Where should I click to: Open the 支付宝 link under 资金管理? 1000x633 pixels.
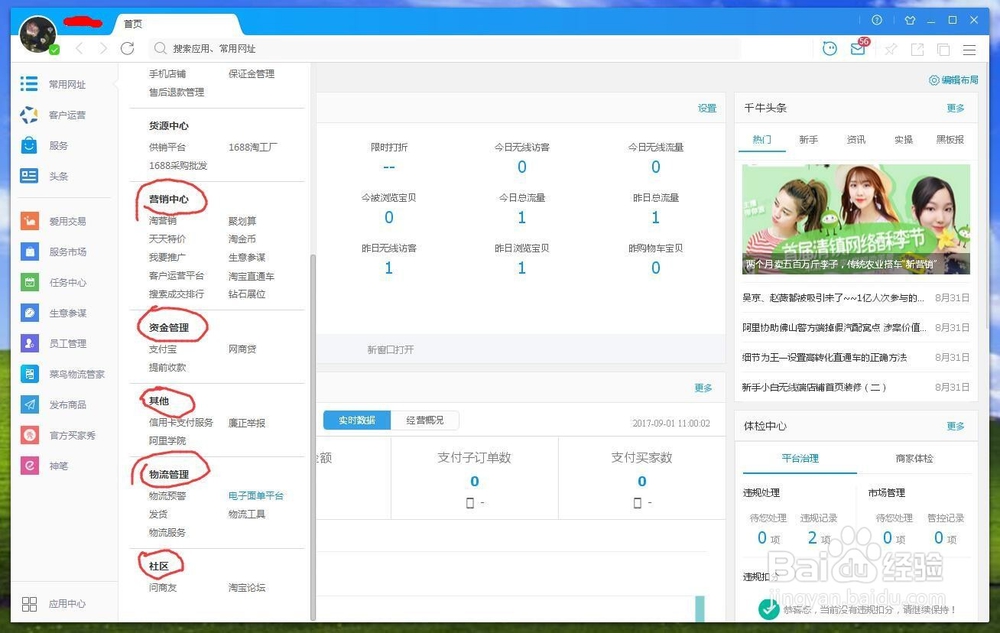tap(163, 349)
